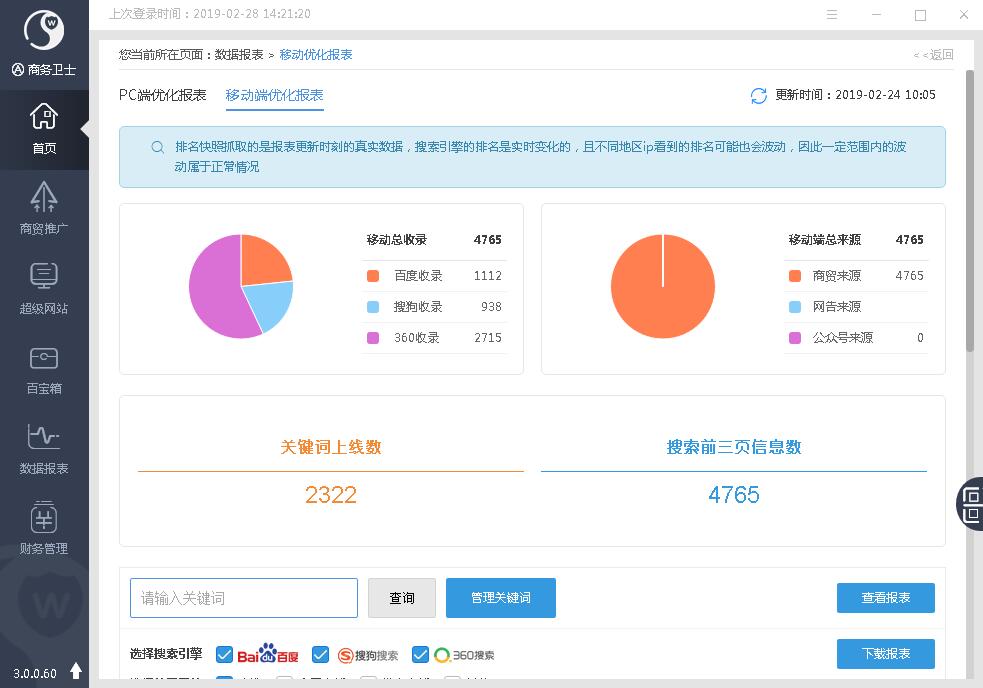983x688 pixels.
Task: Go to the 超级网站 section
Action: [x=44, y=287]
